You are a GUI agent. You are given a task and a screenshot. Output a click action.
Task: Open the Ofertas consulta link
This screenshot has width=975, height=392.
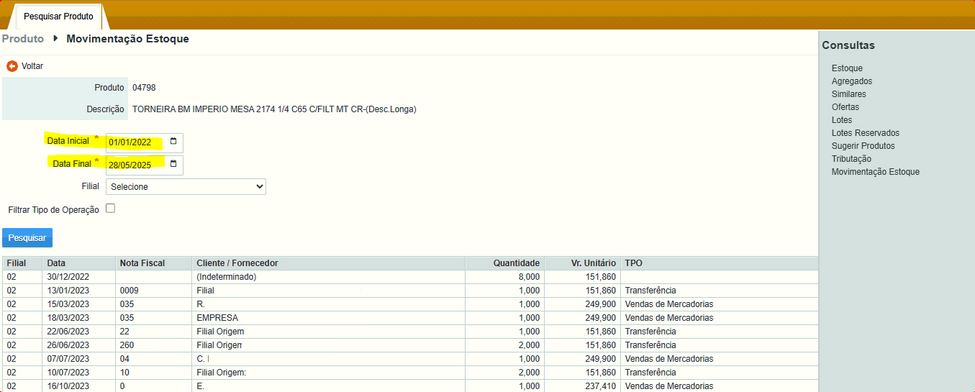(846, 107)
